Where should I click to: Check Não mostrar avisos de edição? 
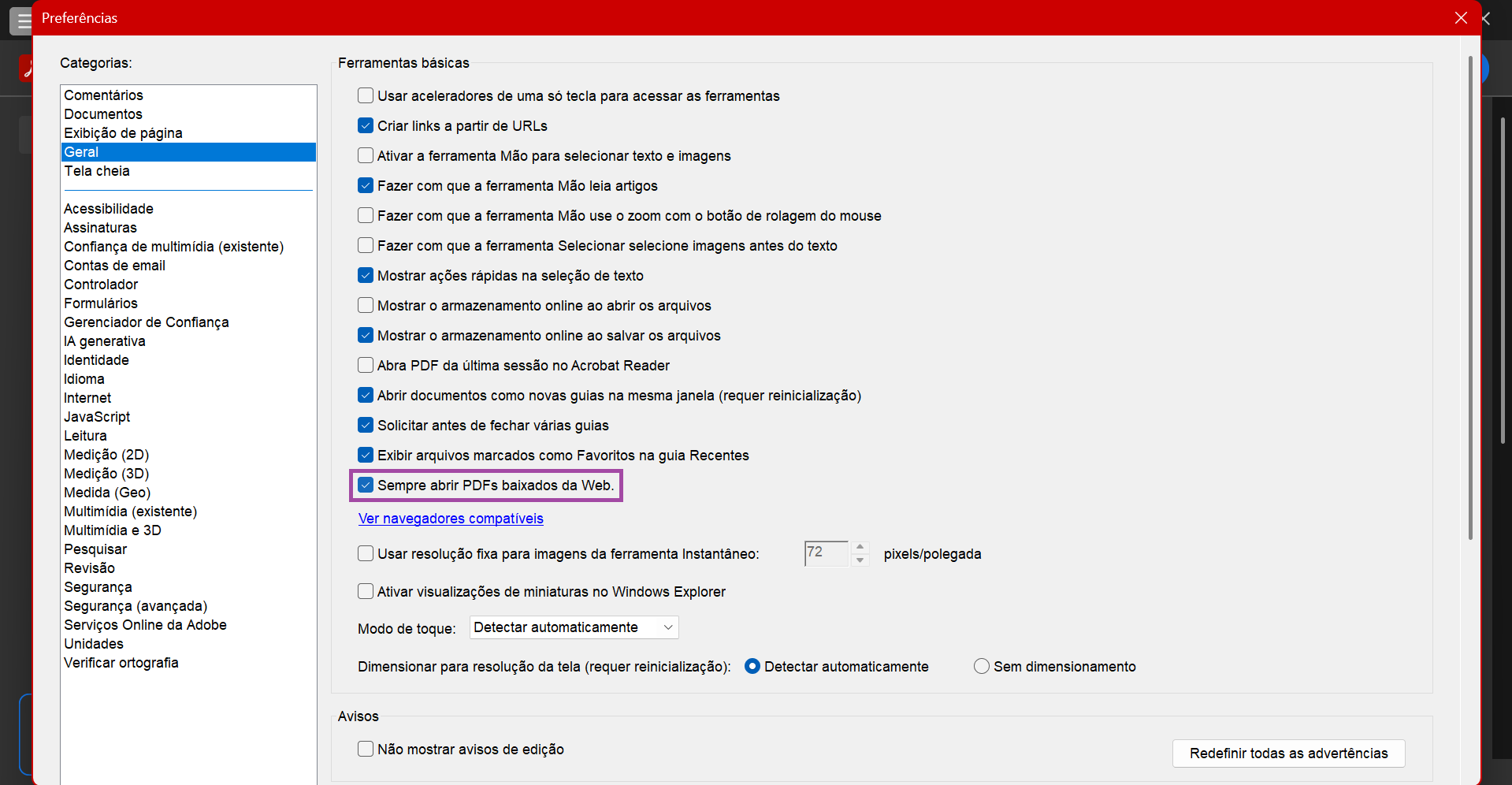(x=366, y=749)
